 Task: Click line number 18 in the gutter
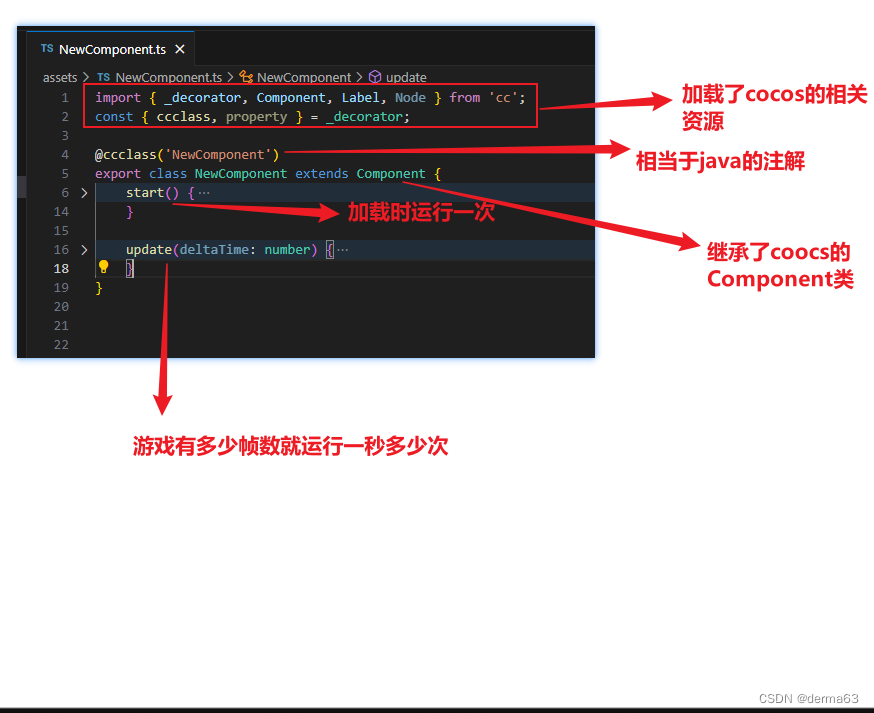[61, 268]
